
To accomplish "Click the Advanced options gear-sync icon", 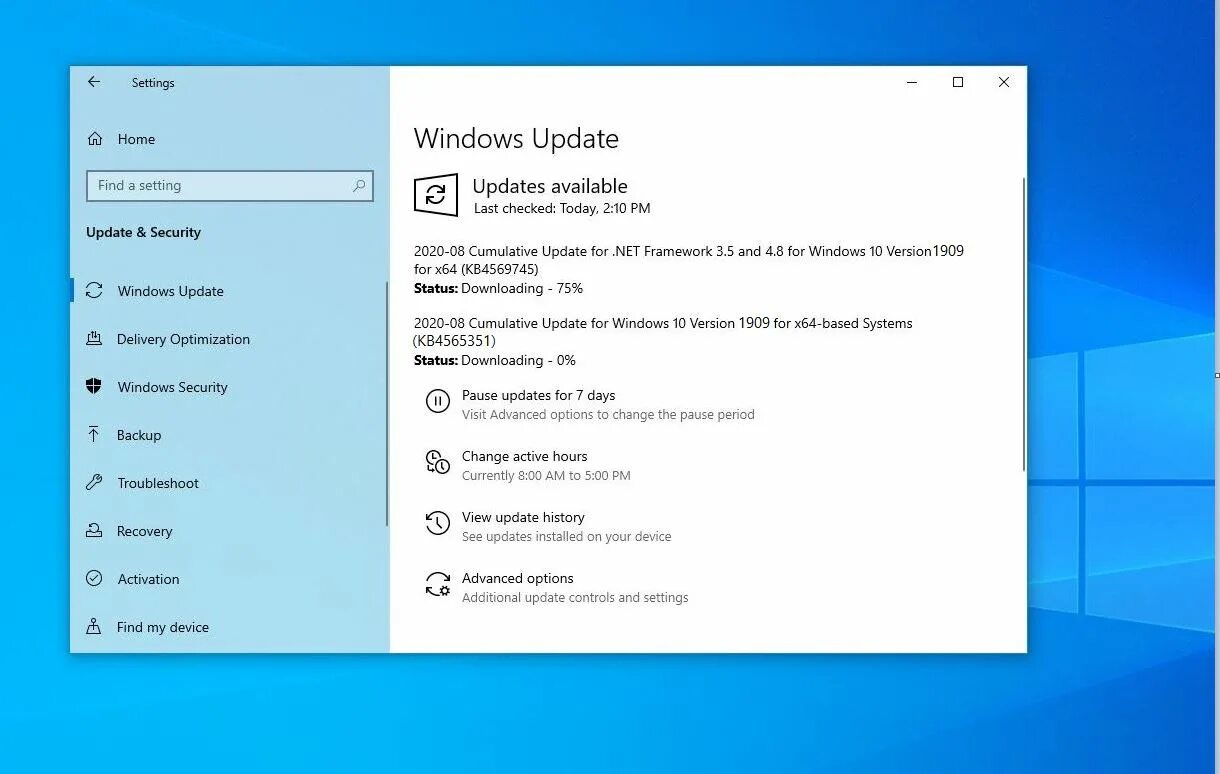I will tap(438, 584).
